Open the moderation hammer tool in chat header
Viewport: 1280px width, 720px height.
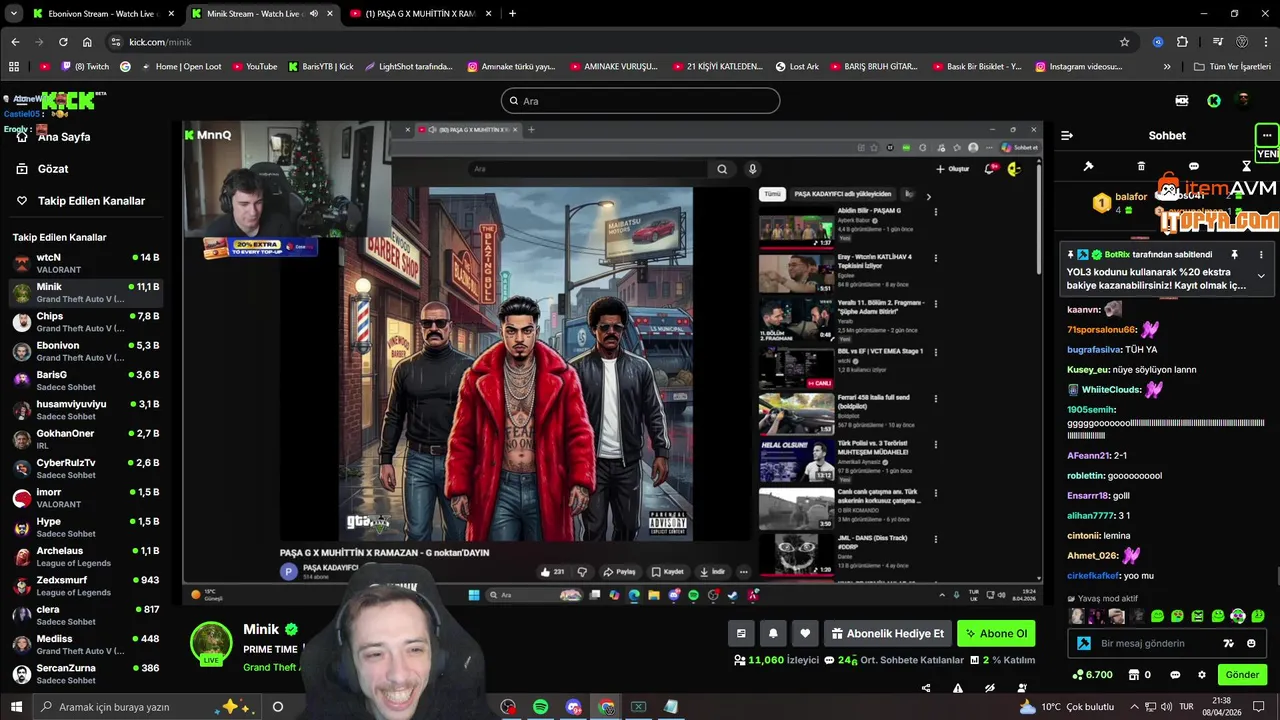(1089, 166)
